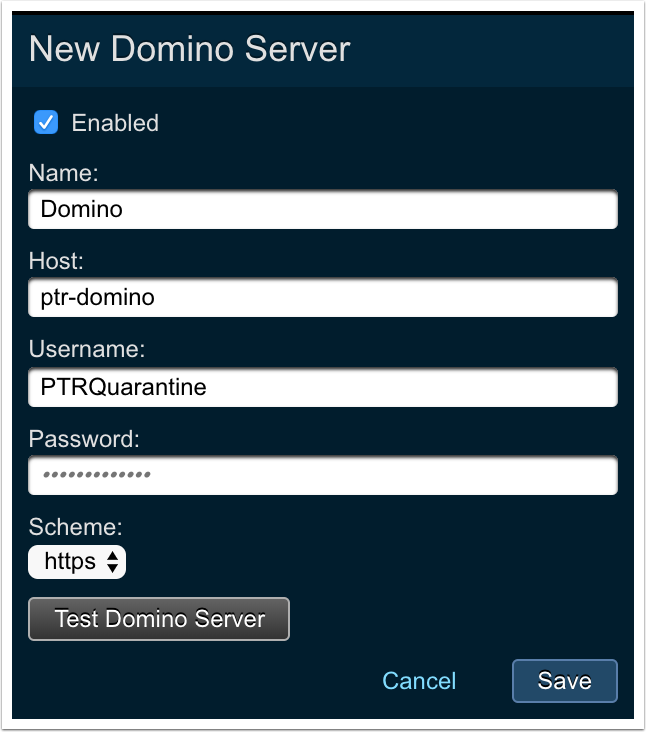Place cursor on 'PTRQuarantine' username text
Viewport: 646px width, 732px height.
[x=123, y=387]
